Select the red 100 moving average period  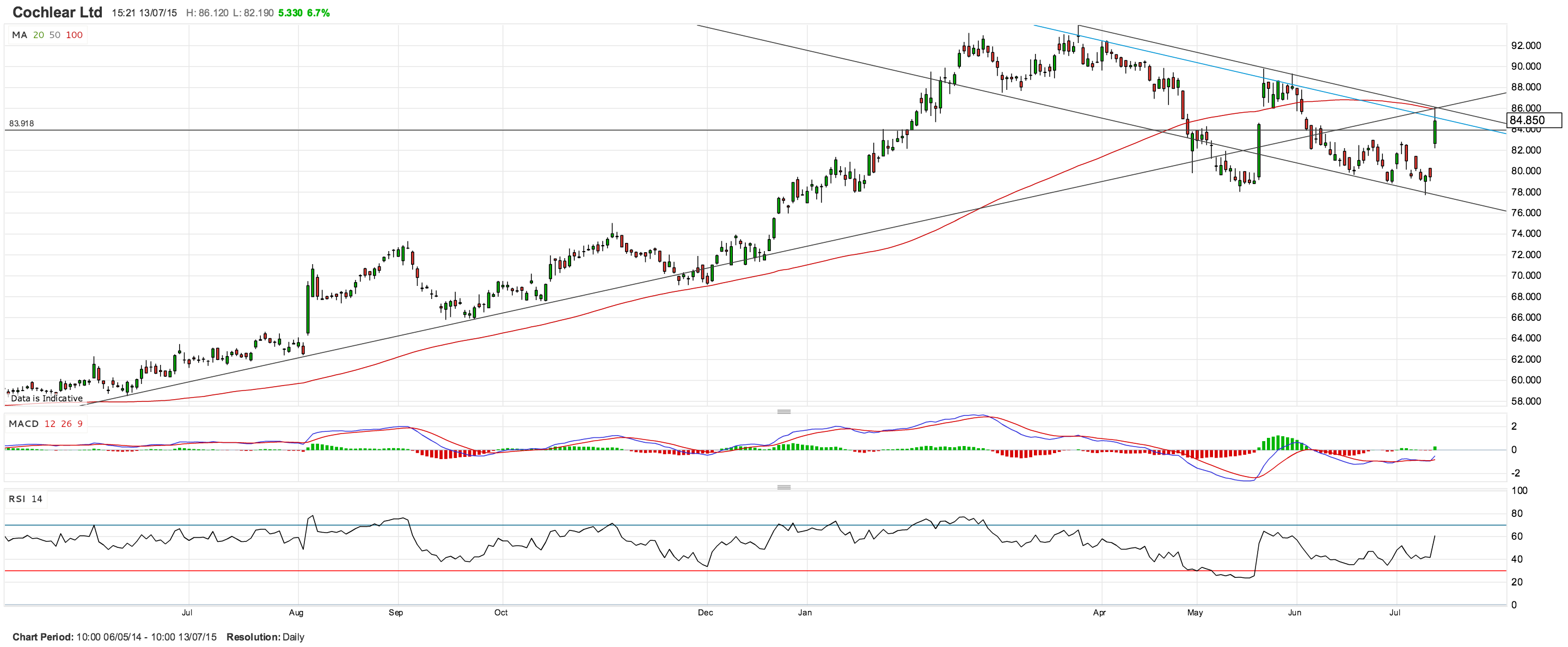[74, 35]
